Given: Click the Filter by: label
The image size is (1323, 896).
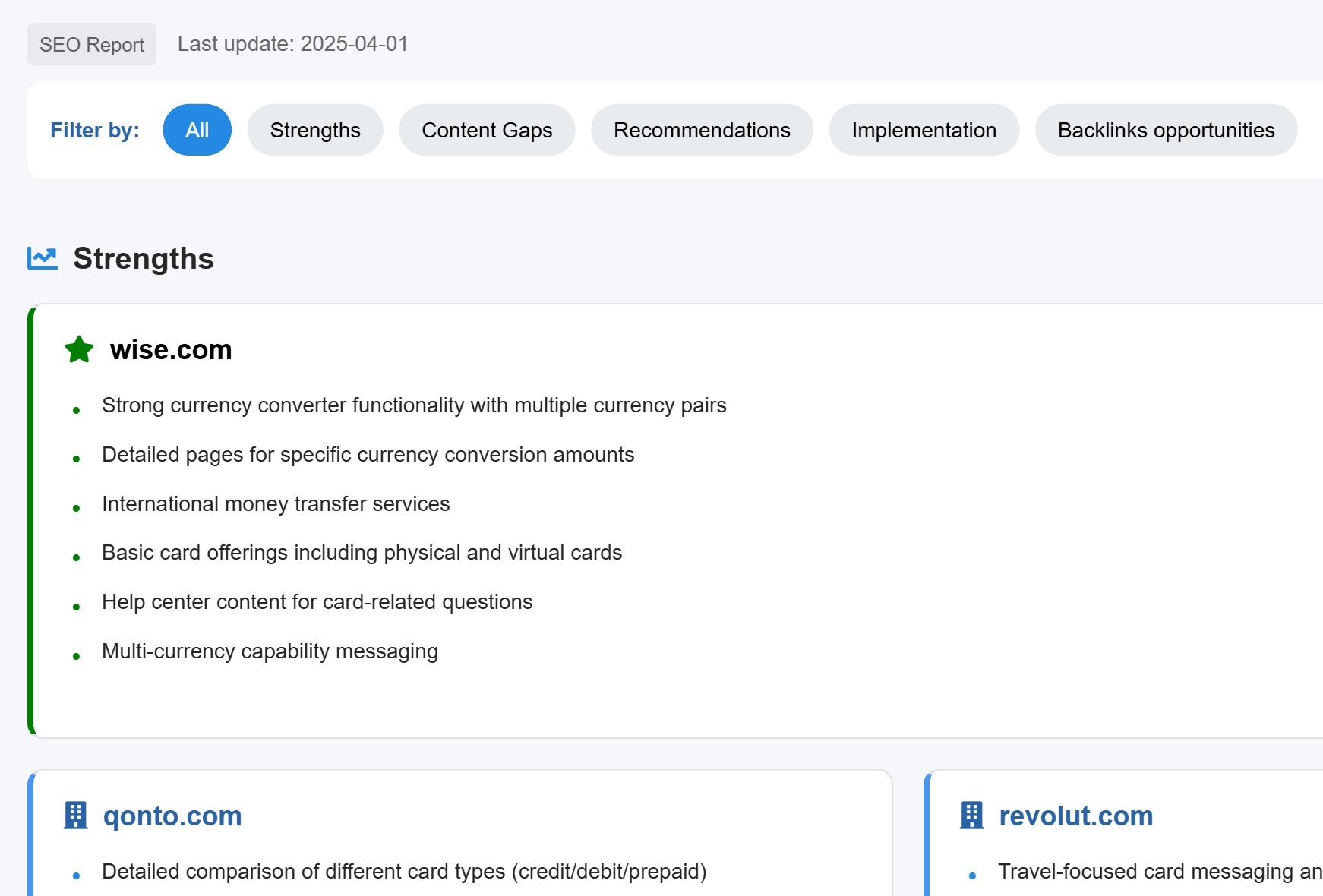Looking at the screenshot, I should (95, 130).
